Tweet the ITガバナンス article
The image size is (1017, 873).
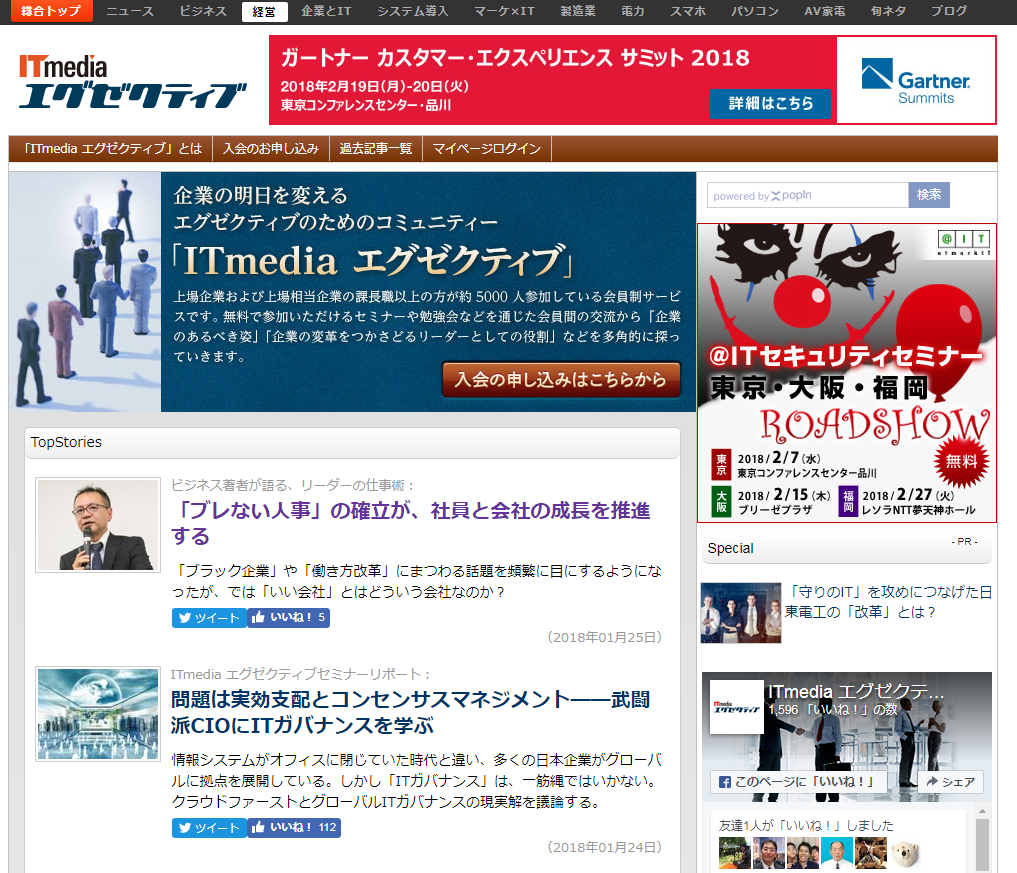(x=209, y=828)
